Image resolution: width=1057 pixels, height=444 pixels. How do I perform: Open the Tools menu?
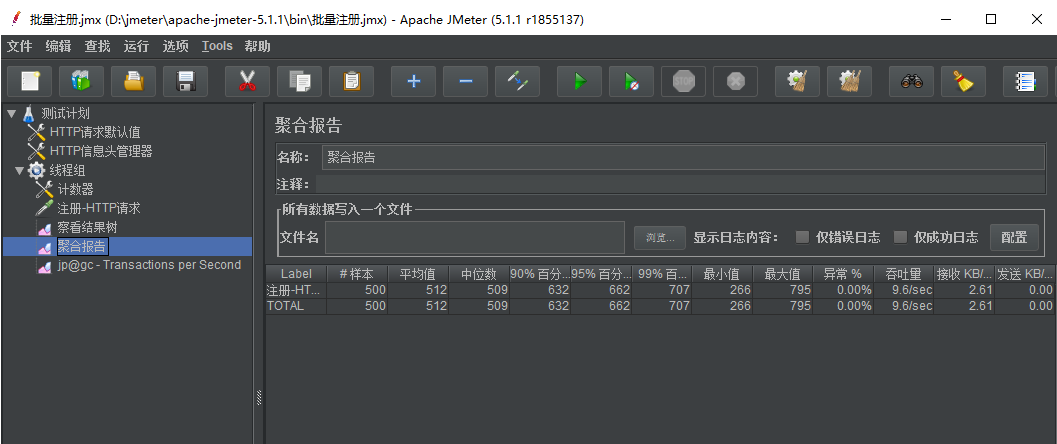pyautogui.click(x=217, y=46)
